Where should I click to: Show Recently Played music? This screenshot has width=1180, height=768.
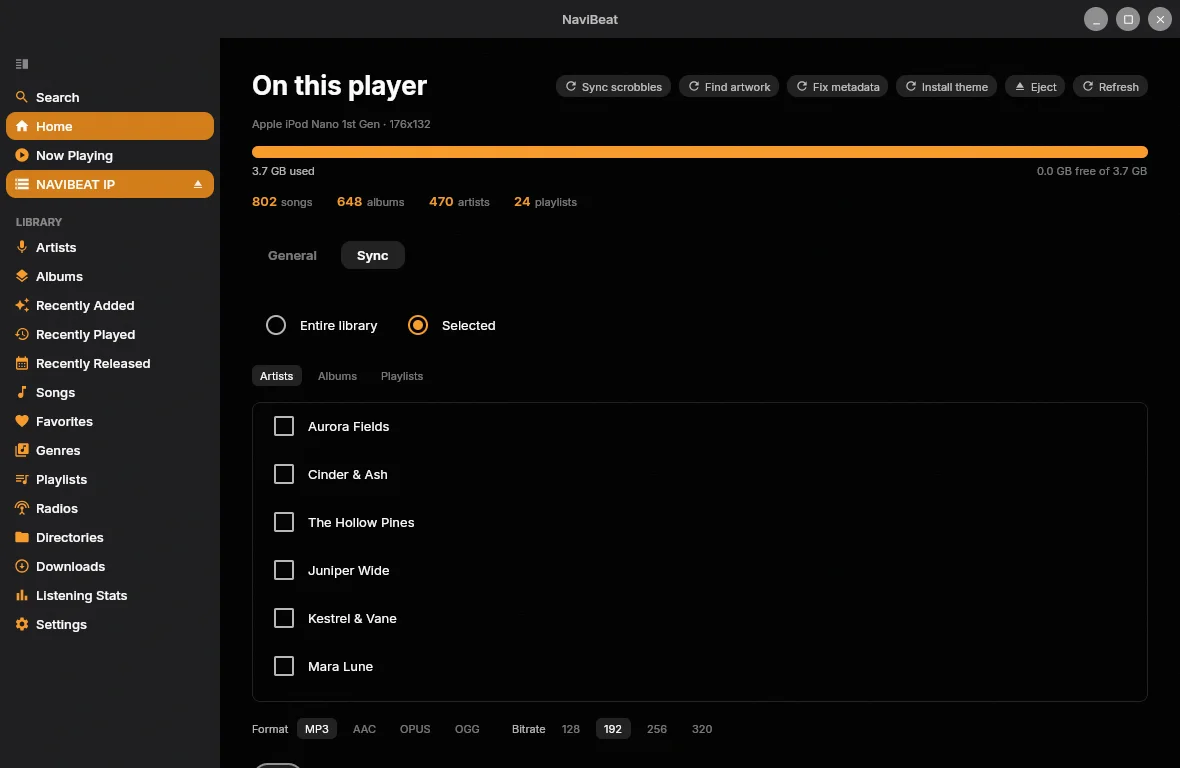click(110, 334)
